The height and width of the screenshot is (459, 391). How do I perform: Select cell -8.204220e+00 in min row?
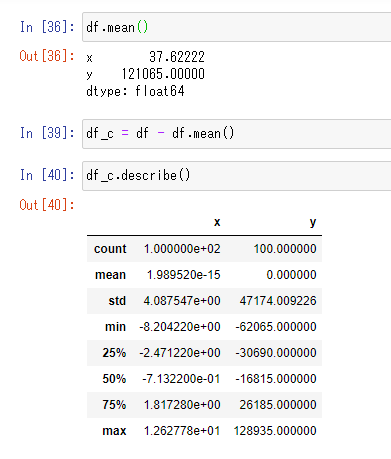pos(180,327)
